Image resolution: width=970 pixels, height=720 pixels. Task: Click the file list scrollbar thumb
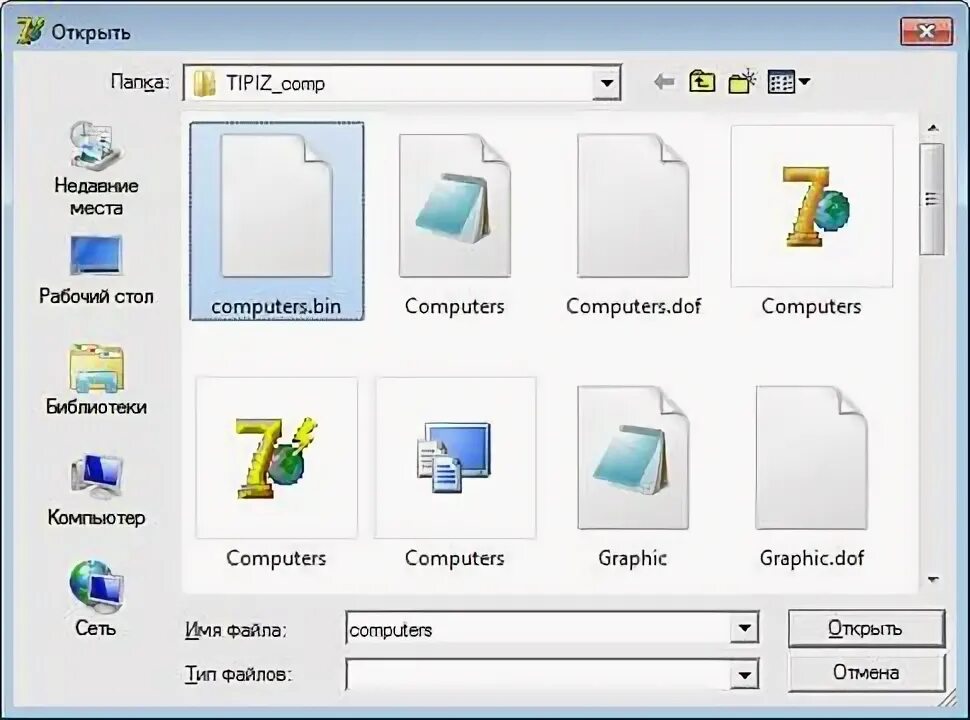(932, 199)
